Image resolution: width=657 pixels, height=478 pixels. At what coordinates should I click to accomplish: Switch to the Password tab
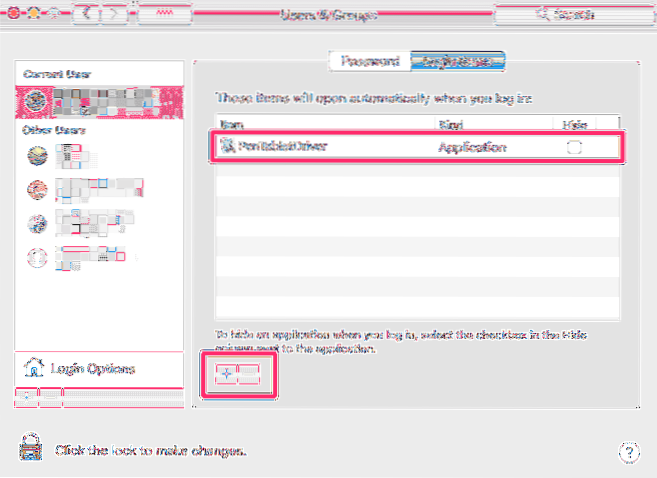click(368, 61)
